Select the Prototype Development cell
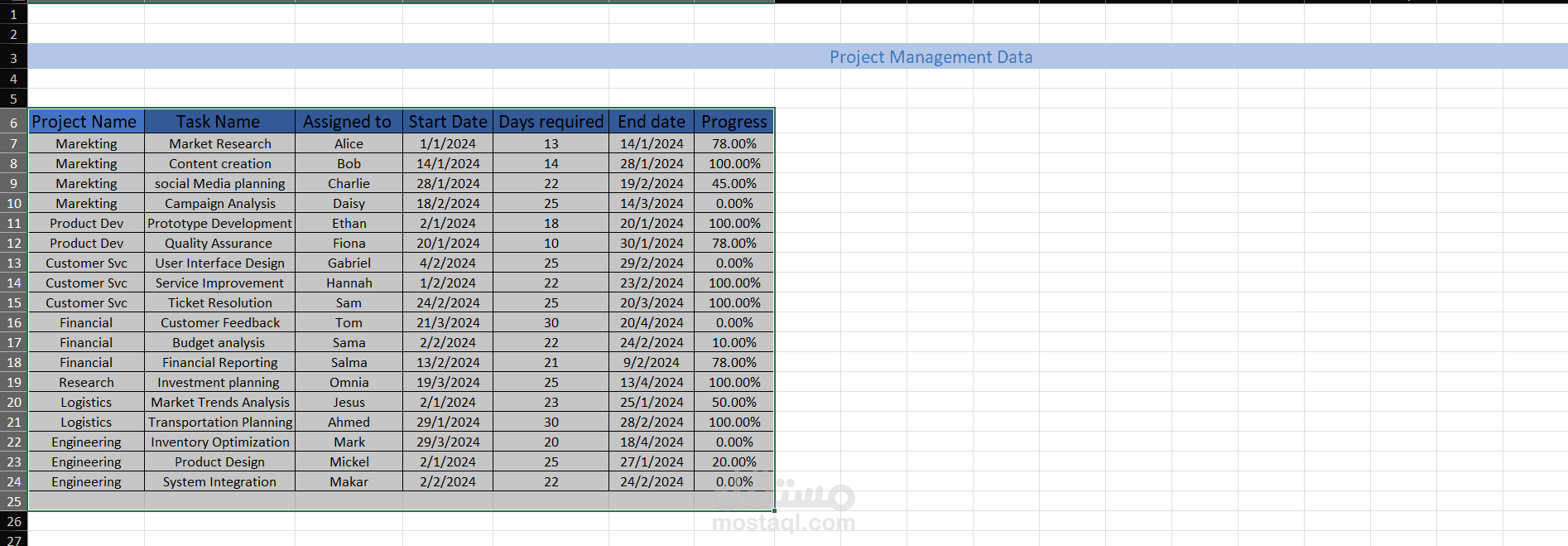Image resolution: width=1568 pixels, height=546 pixels. (x=219, y=223)
